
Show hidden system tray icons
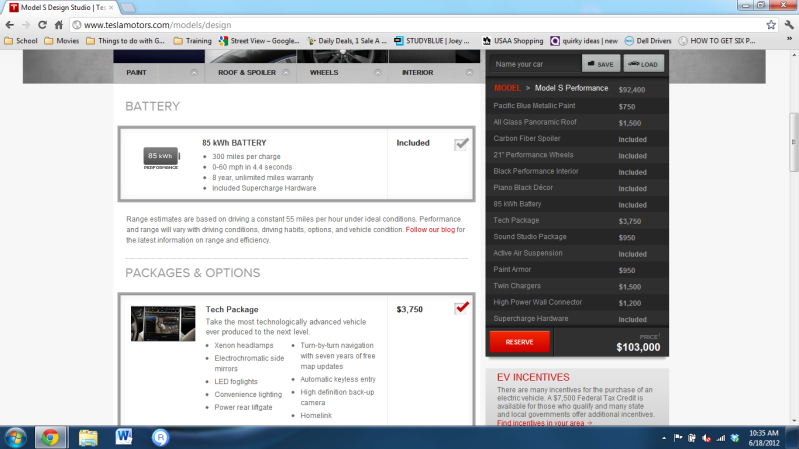click(x=664, y=438)
